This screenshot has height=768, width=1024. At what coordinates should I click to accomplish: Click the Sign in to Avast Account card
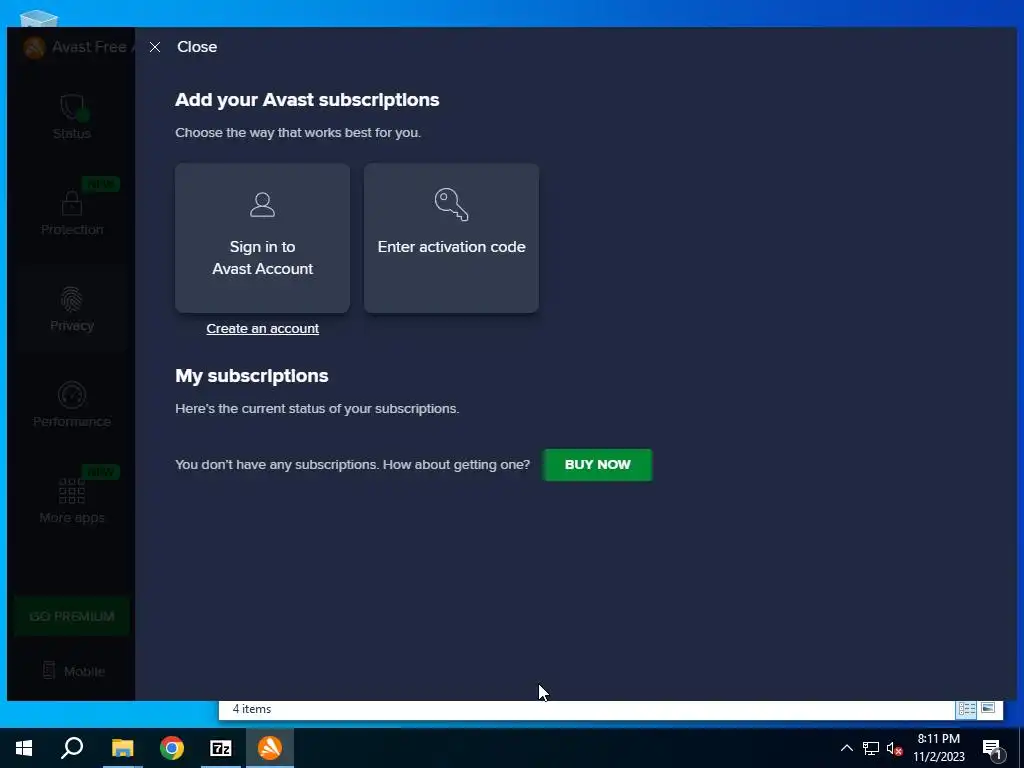click(263, 238)
